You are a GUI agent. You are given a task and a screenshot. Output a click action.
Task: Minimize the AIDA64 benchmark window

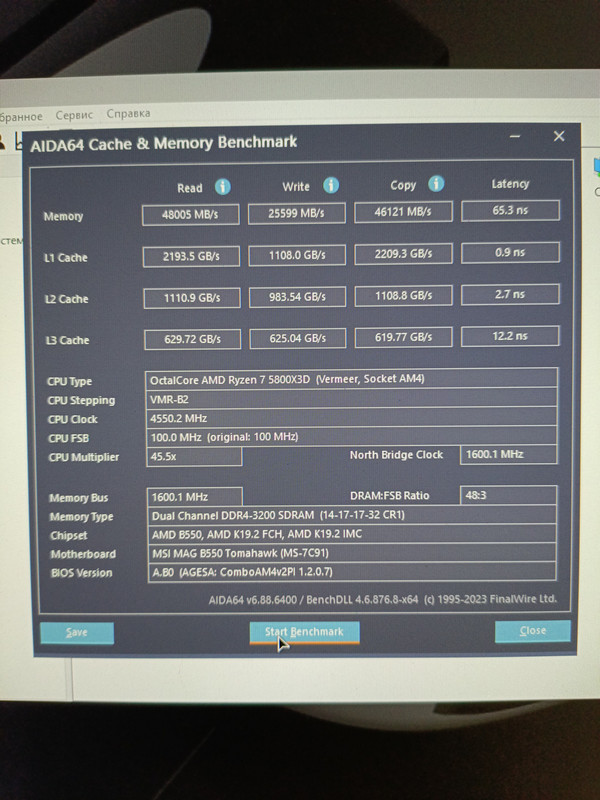click(x=515, y=137)
